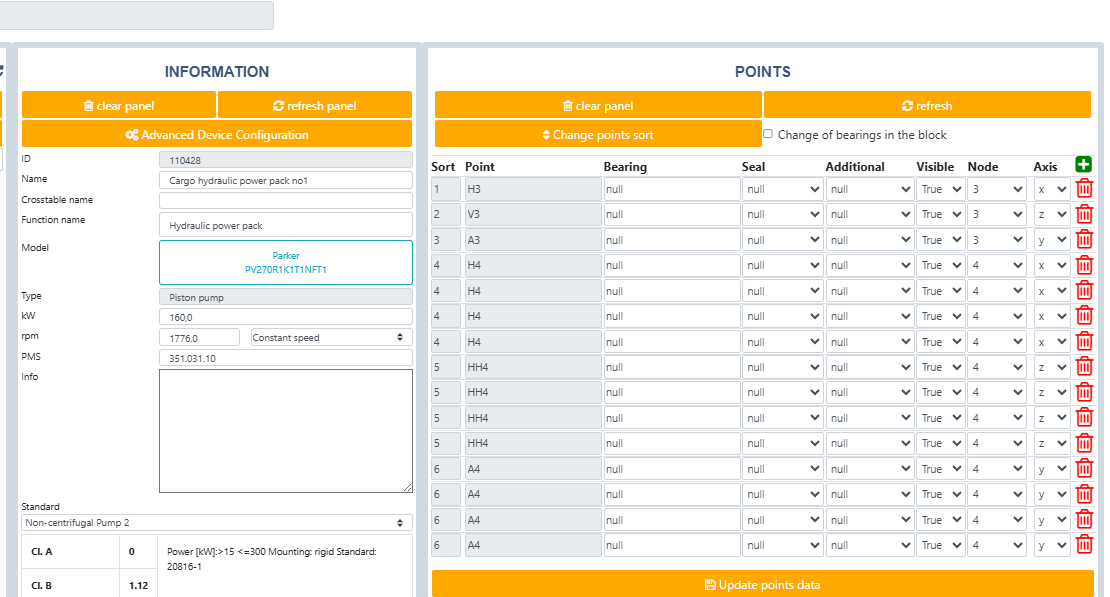Open the Constant speed selector next to rpm

tap(331, 338)
